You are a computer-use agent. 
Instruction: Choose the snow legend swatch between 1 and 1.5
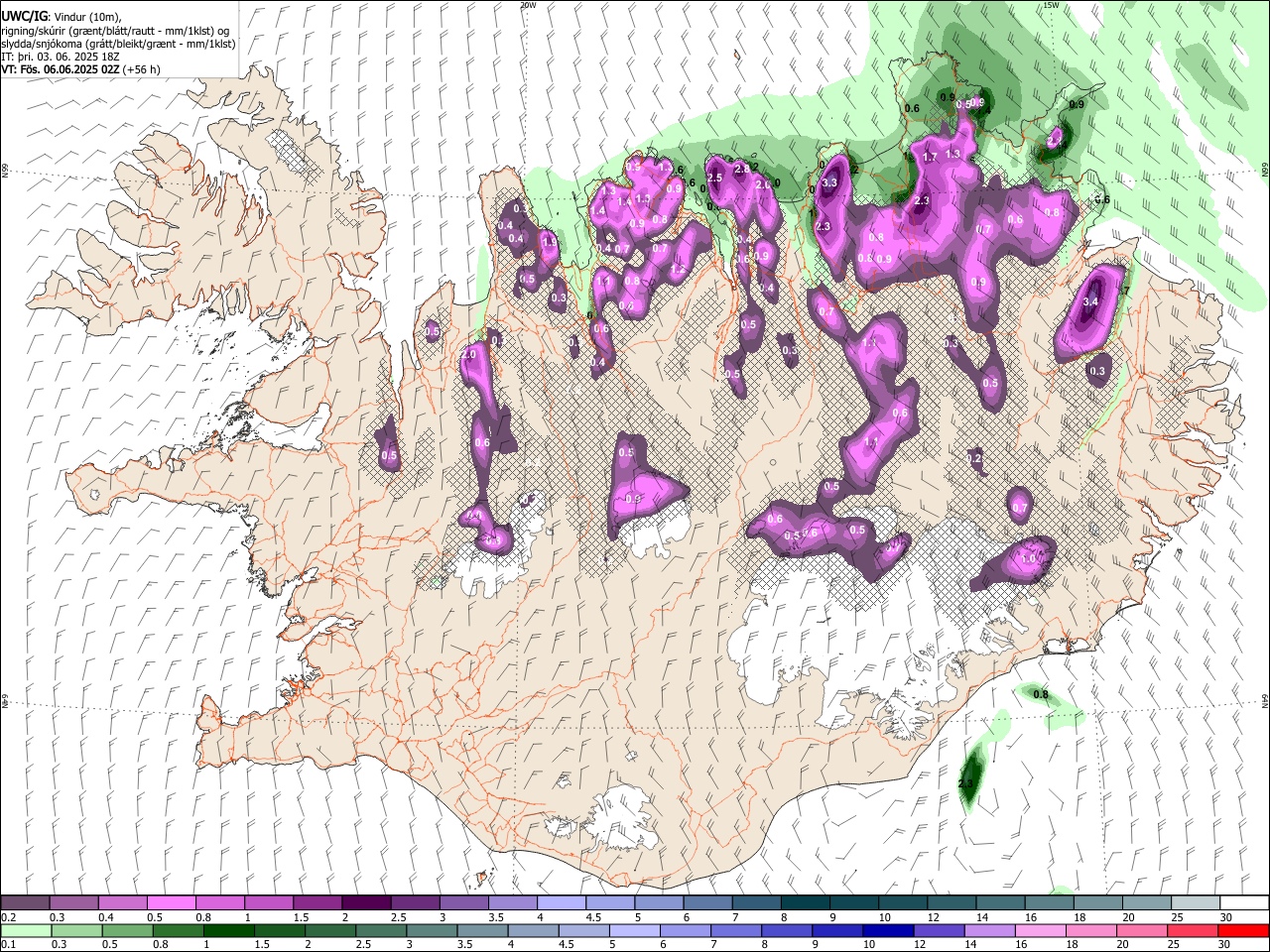click(x=268, y=902)
